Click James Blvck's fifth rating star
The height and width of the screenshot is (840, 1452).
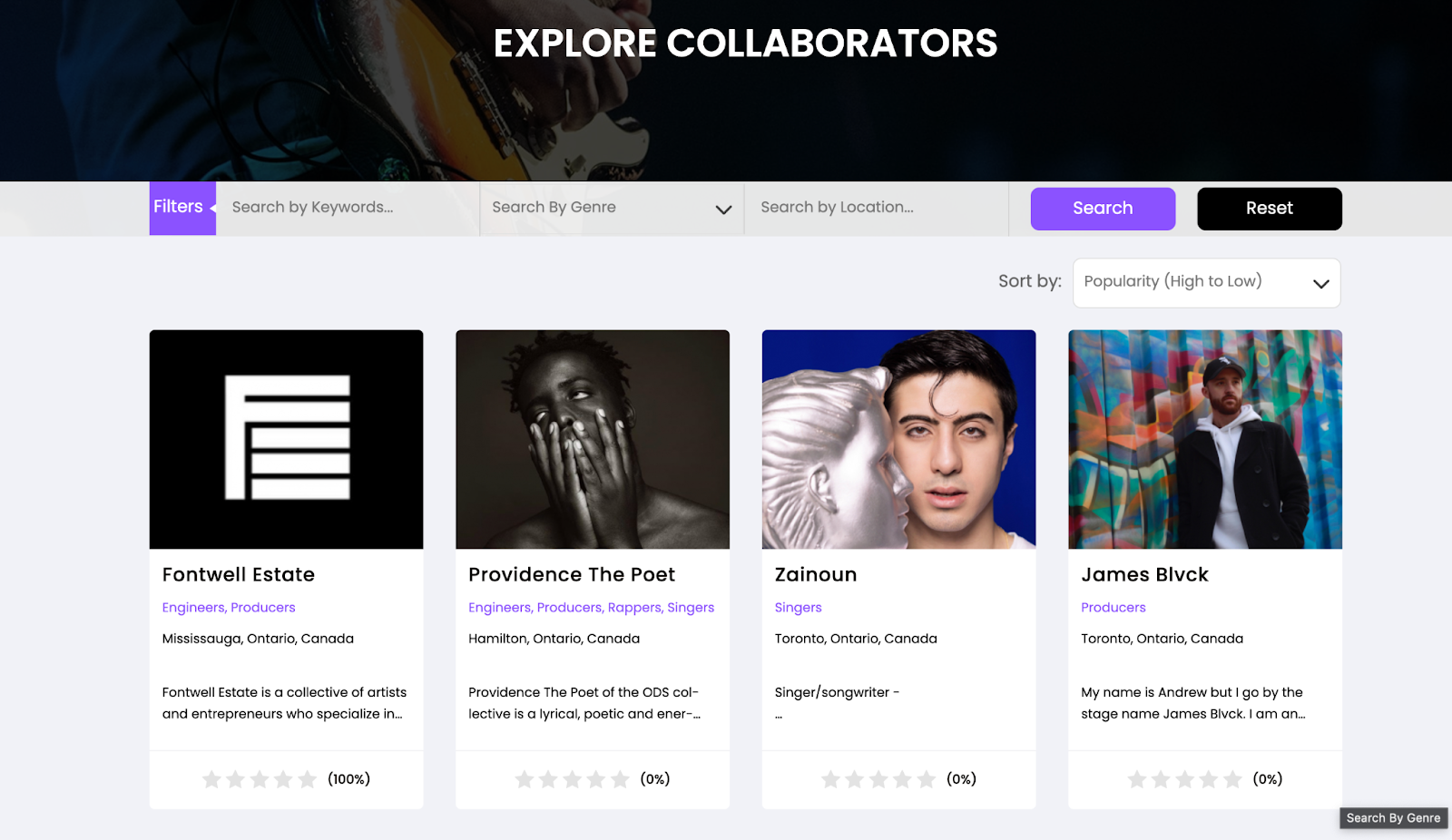1232,779
